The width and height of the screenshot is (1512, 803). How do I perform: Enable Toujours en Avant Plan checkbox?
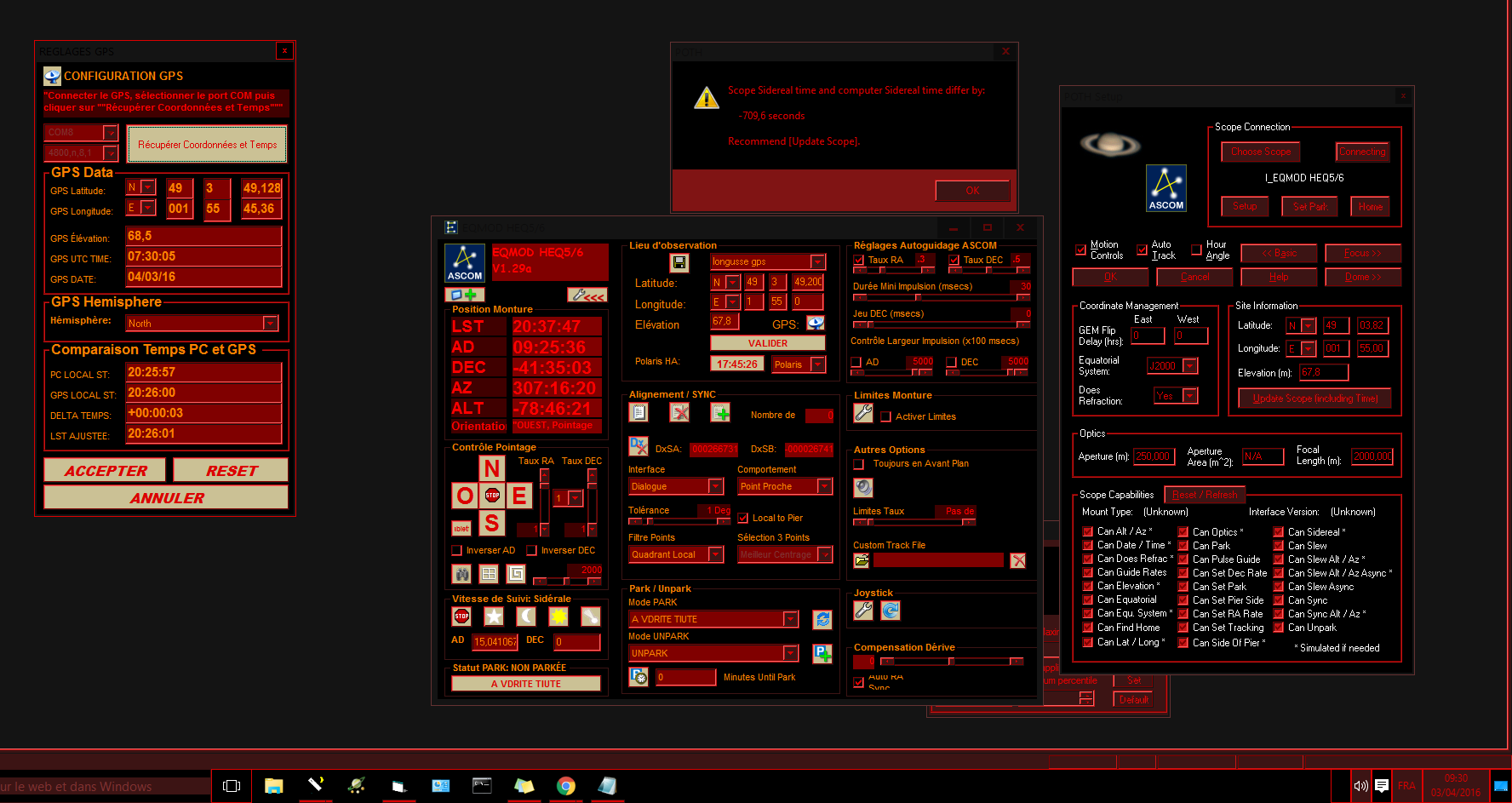point(859,464)
